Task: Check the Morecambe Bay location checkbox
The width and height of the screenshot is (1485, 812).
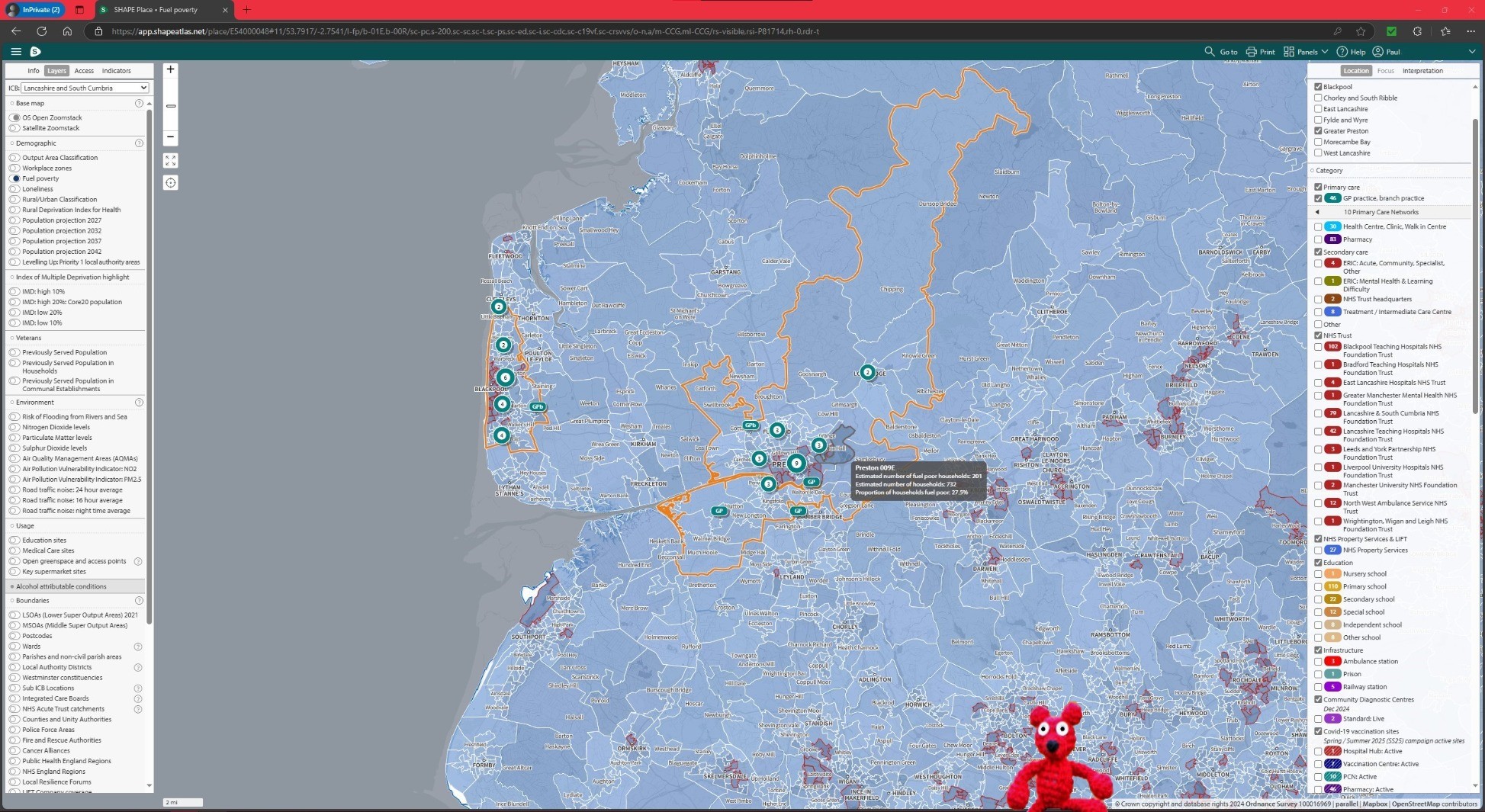Action: point(1318,142)
